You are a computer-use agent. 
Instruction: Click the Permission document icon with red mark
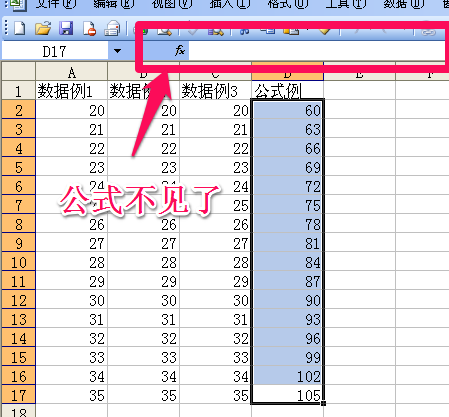click(89, 29)
